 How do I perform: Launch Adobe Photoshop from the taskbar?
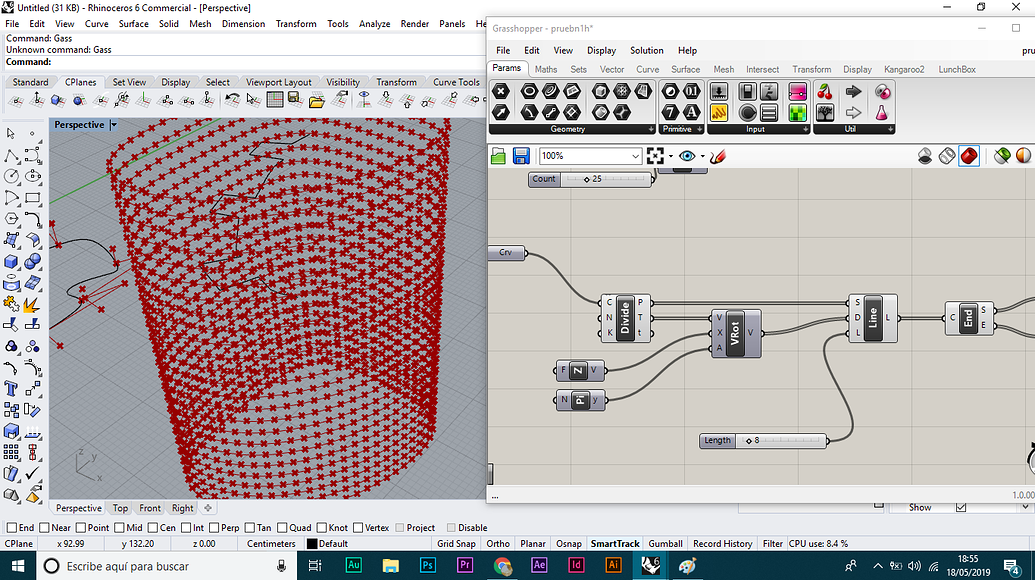pos(428,565)
